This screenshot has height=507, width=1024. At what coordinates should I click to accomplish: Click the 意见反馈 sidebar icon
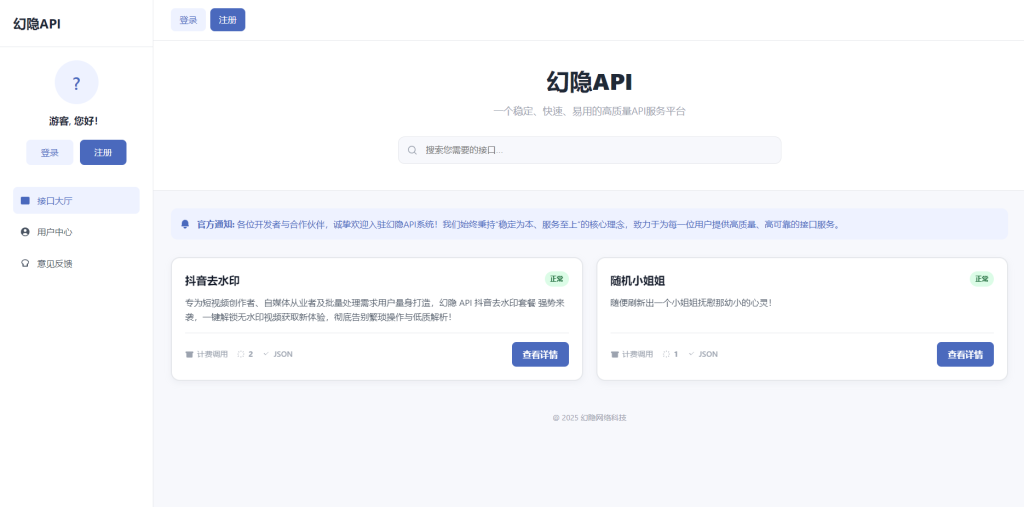(25, 263)
